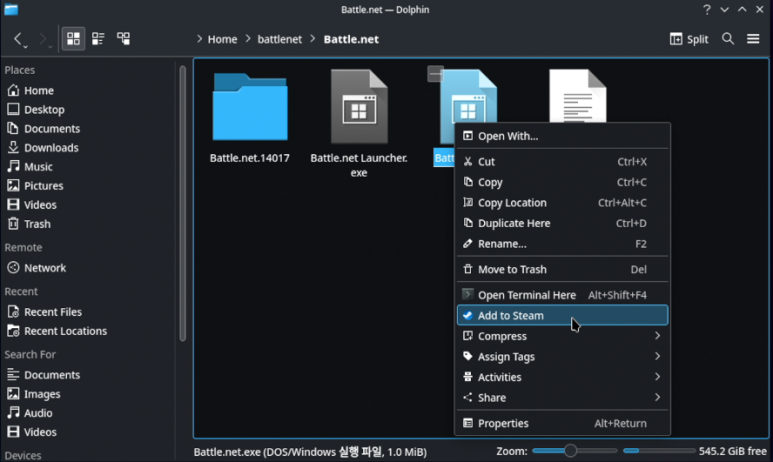Toggle the selection marker on Battle.net.exe

coord(435,74)
